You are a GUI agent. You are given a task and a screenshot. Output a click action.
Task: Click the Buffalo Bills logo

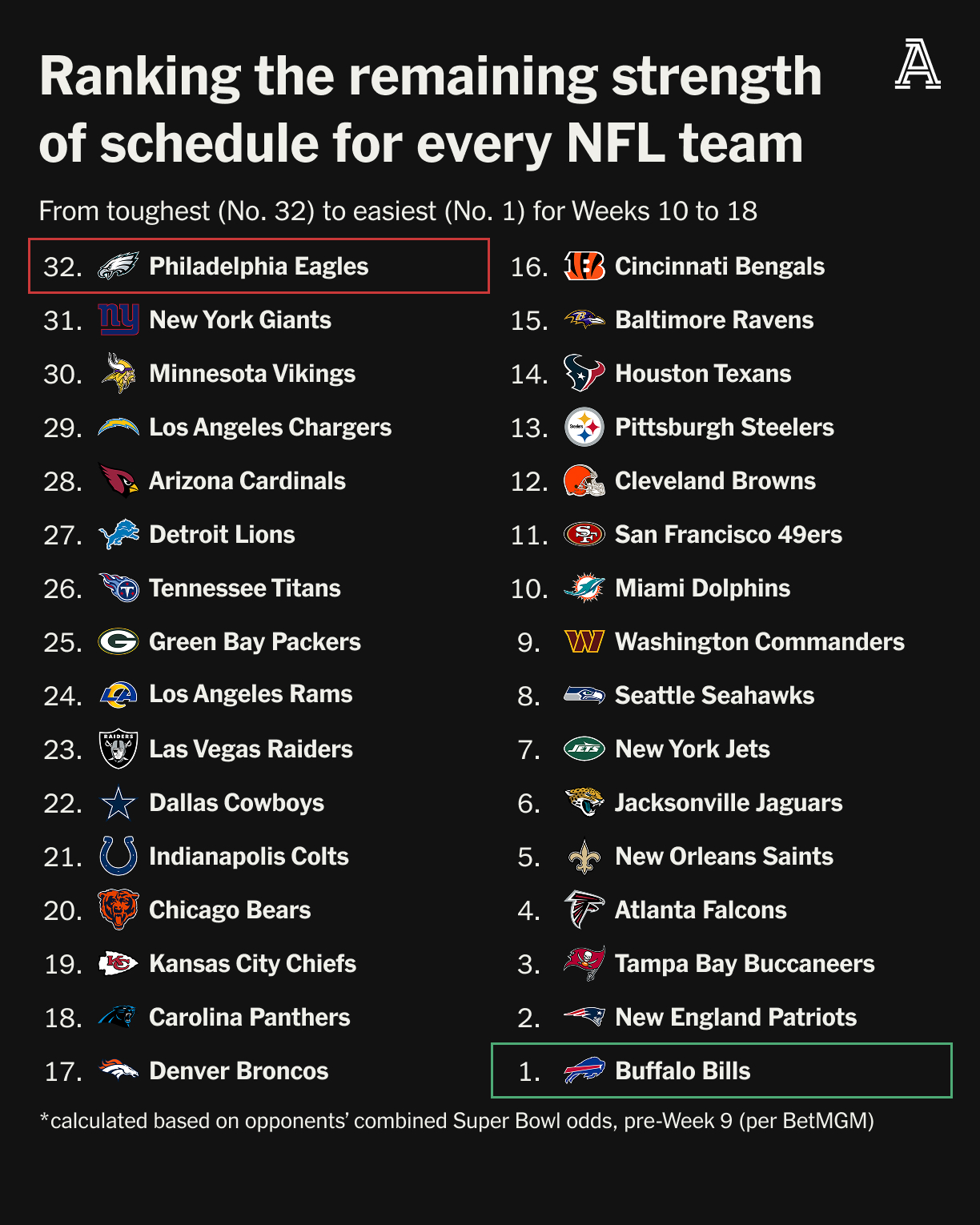click(x=584, y=1070)
